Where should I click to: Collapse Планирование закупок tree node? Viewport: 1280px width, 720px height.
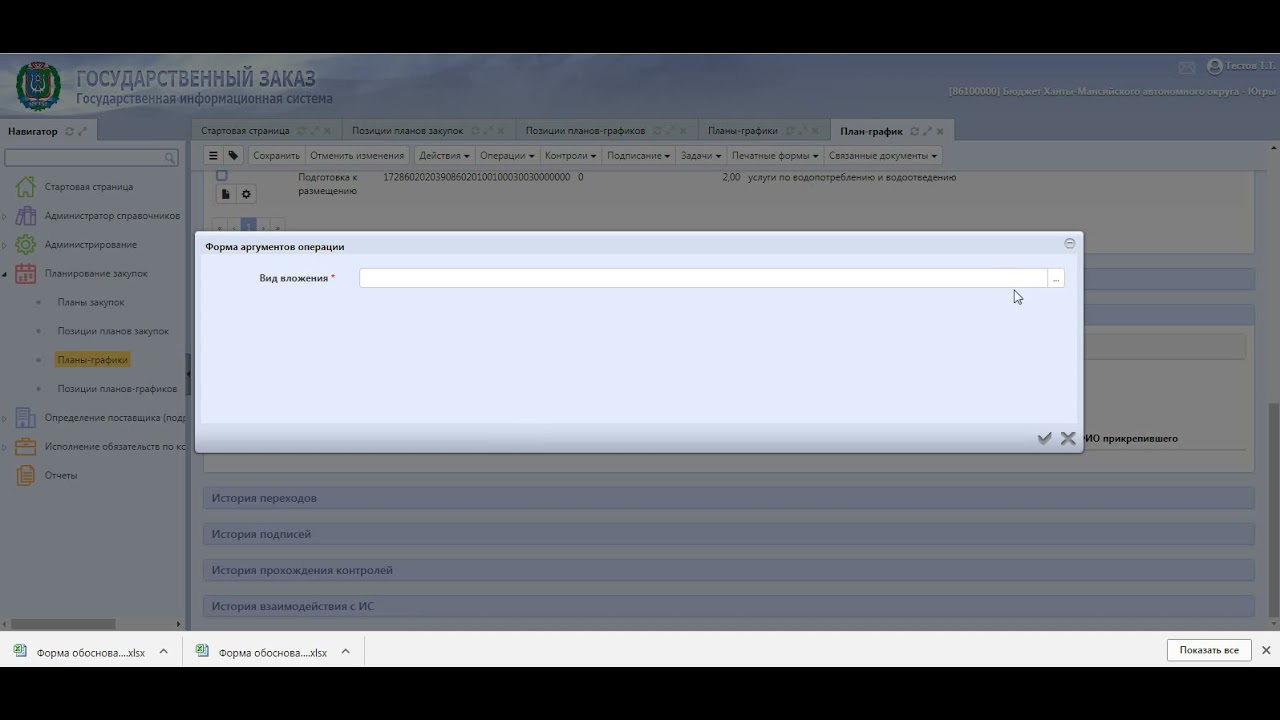5,274
